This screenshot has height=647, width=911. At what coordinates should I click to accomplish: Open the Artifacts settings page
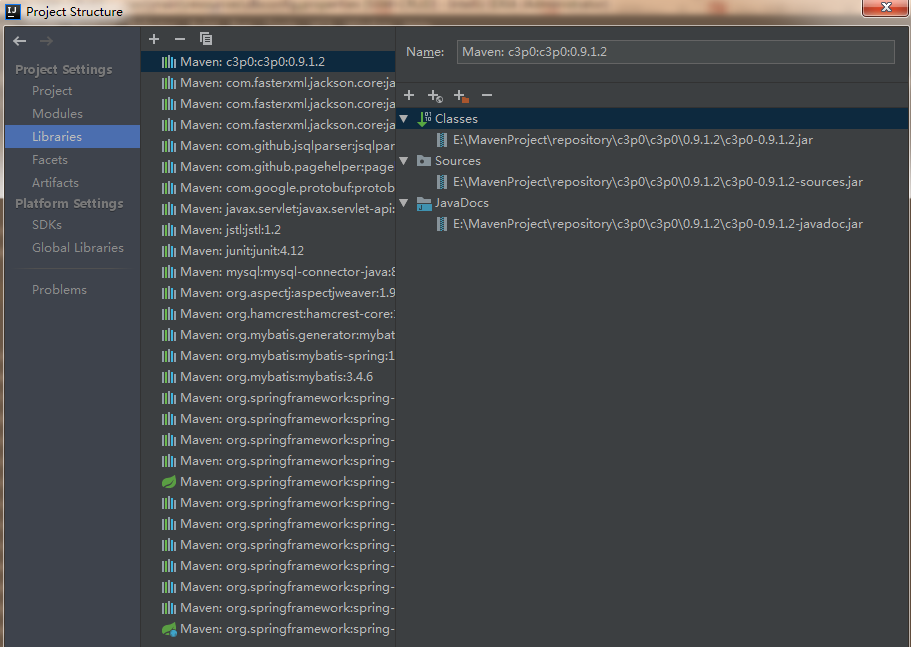pos(55,183)
